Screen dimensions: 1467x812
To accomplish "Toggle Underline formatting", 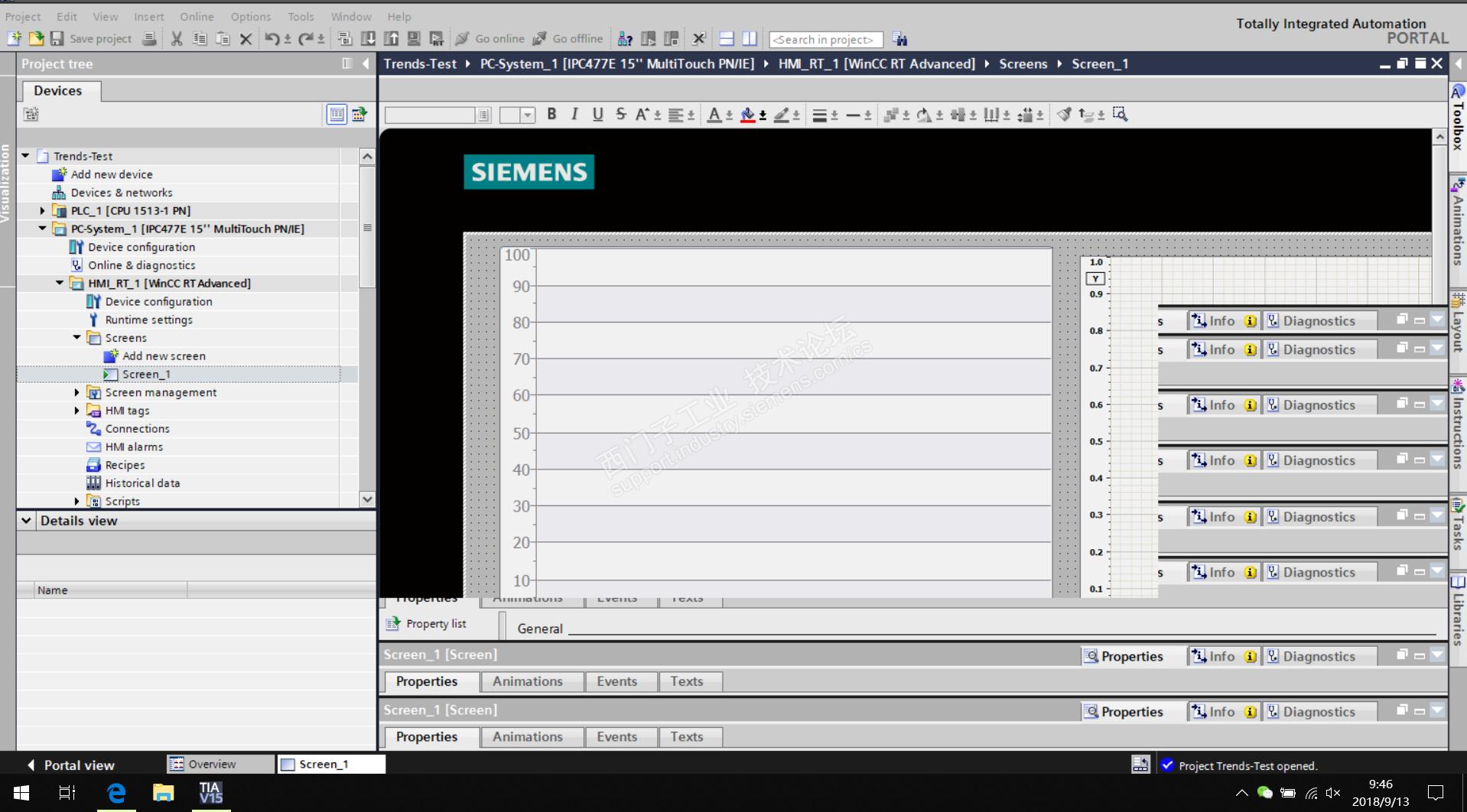I will (x=597, y=115).
